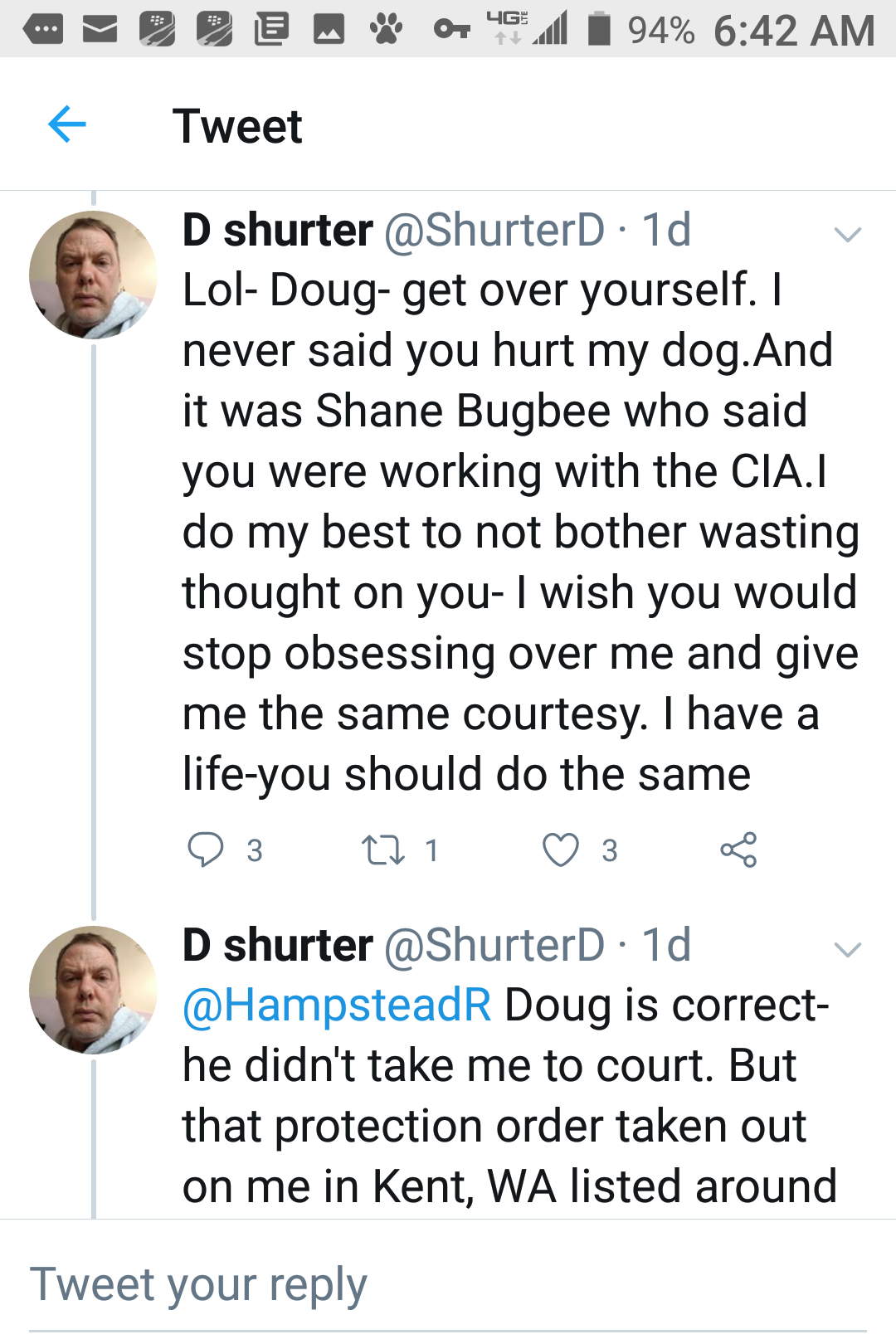Image resolution: width=896 pixels, height=1344 pixels.
Task: Open D shurter name on second tweet
Action: point(277,945)
